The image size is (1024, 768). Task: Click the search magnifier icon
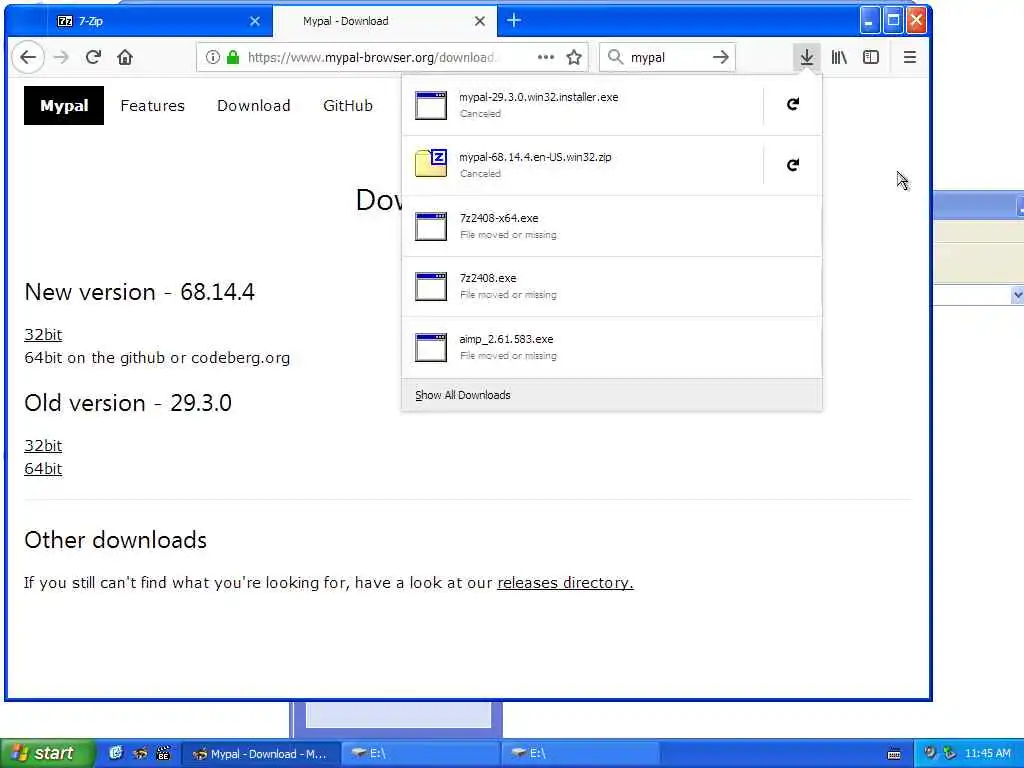point(615,57)
